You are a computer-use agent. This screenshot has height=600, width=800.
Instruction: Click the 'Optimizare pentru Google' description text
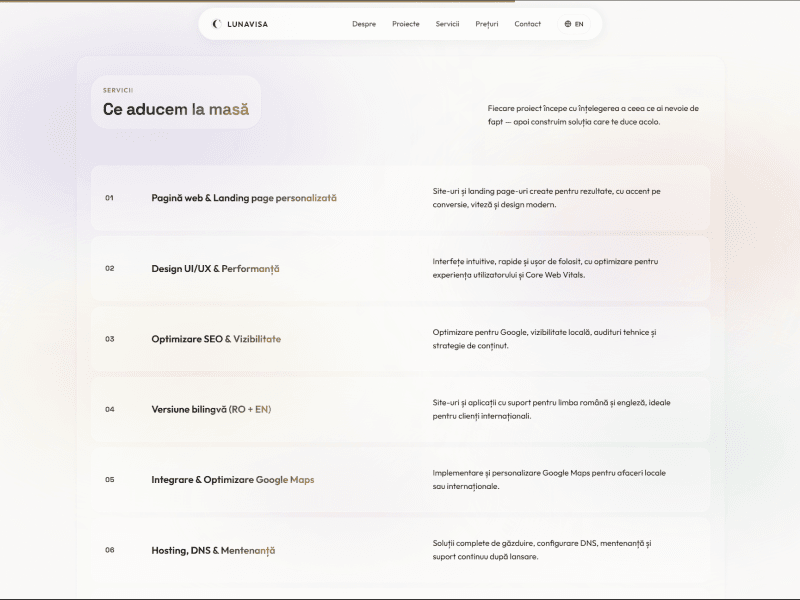tap(544, 339)
